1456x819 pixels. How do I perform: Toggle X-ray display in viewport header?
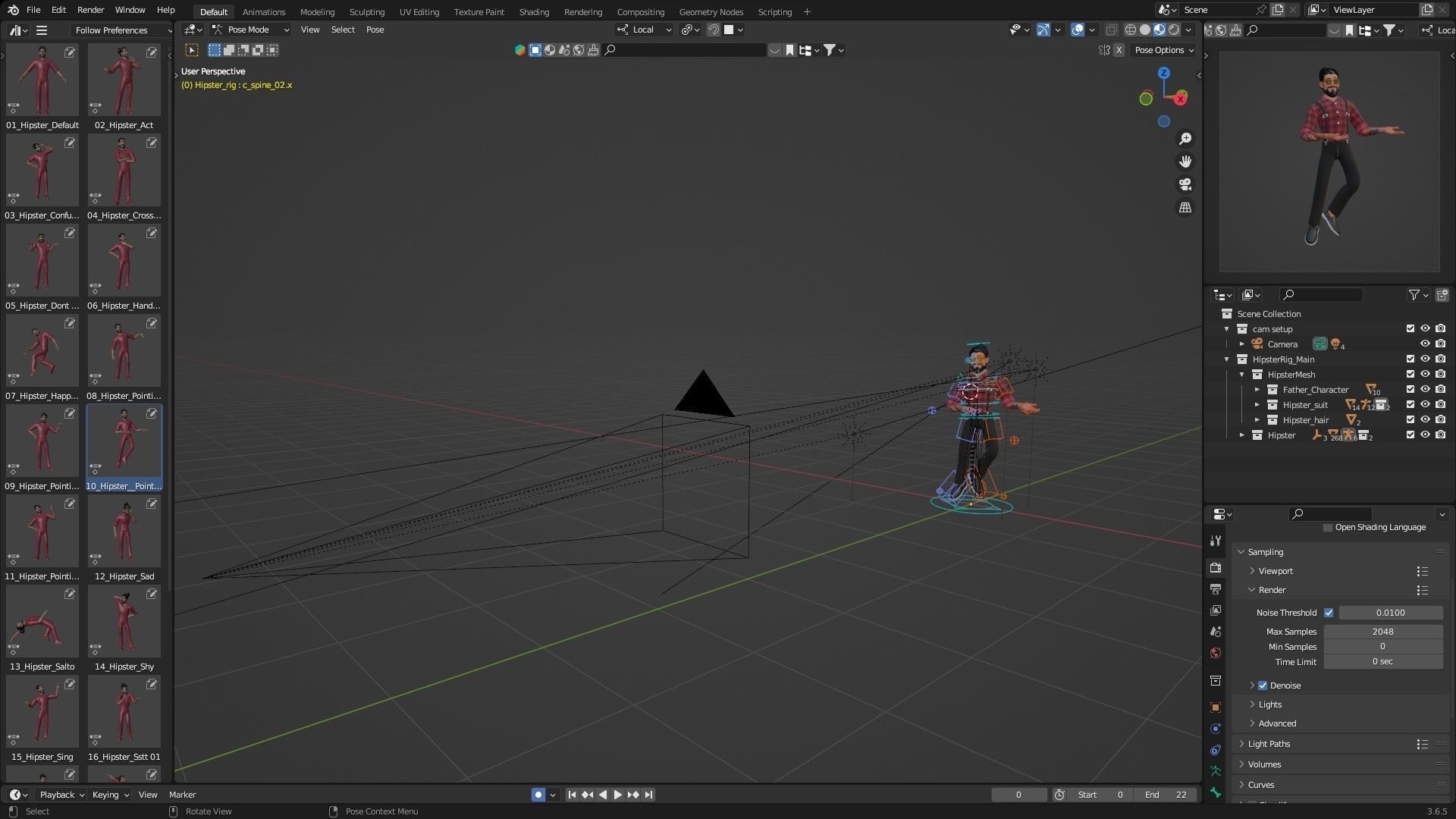(x=1111, y=30)
